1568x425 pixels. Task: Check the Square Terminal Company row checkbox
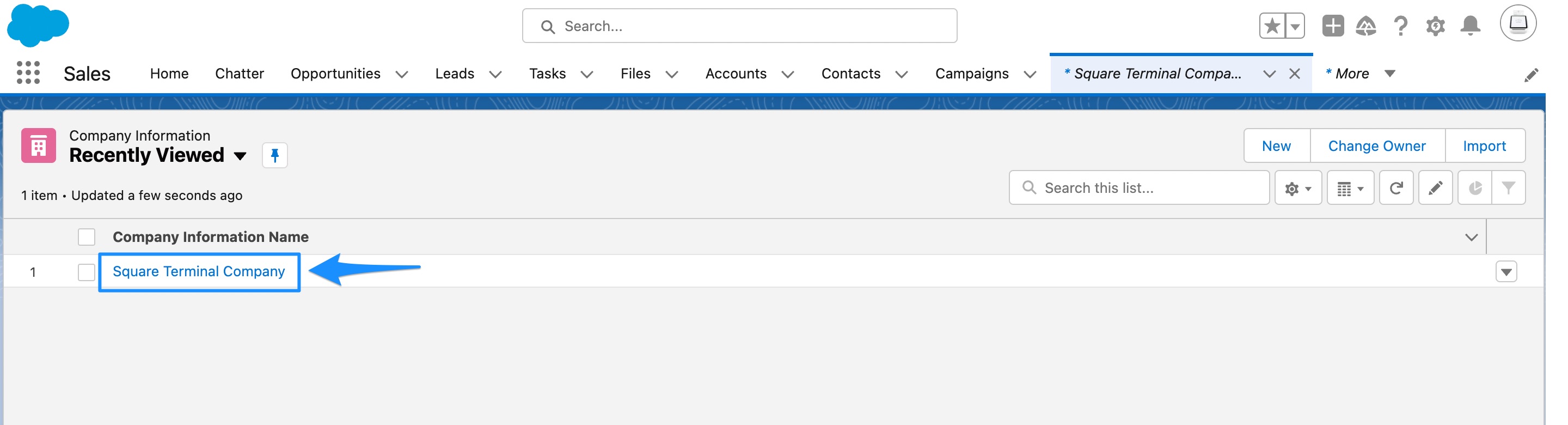click(x=87, y=272)
